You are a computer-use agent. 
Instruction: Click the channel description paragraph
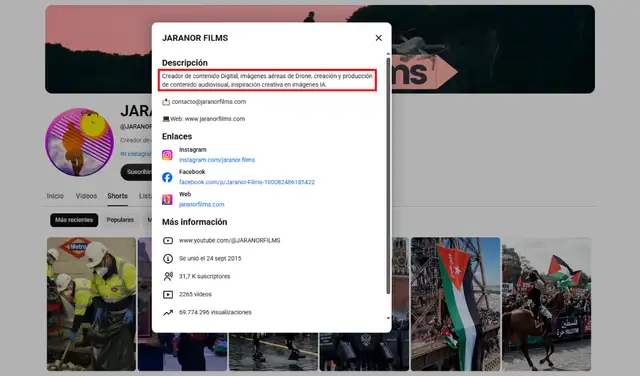coord(267,80)
